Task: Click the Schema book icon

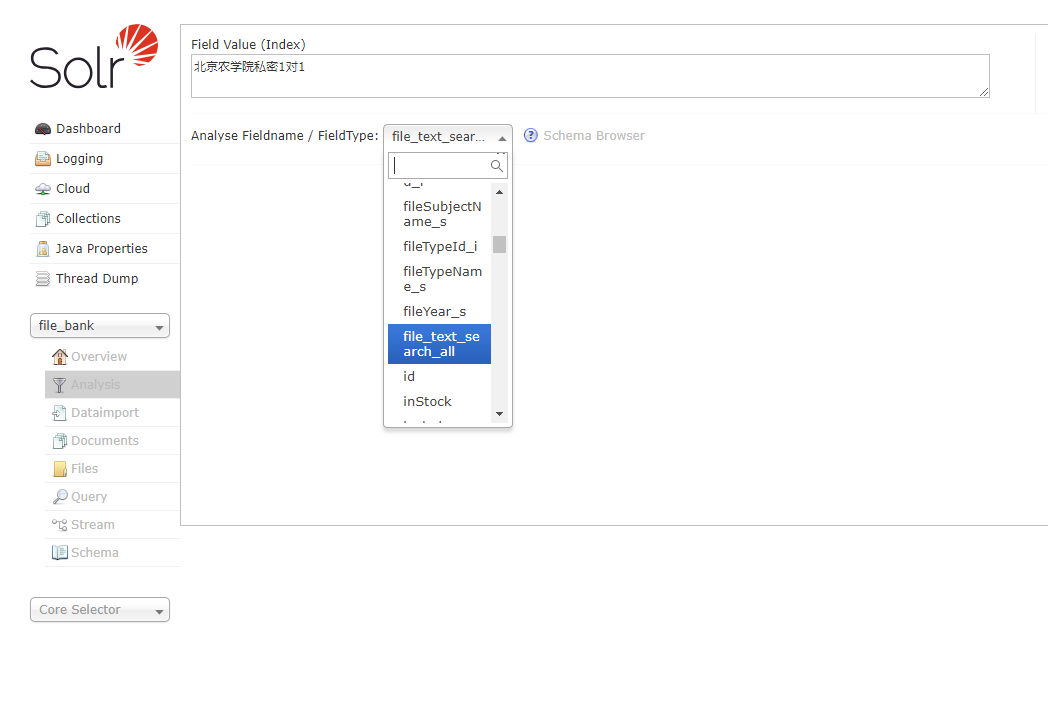Action: pyautogui.click(x=59, y=553)
